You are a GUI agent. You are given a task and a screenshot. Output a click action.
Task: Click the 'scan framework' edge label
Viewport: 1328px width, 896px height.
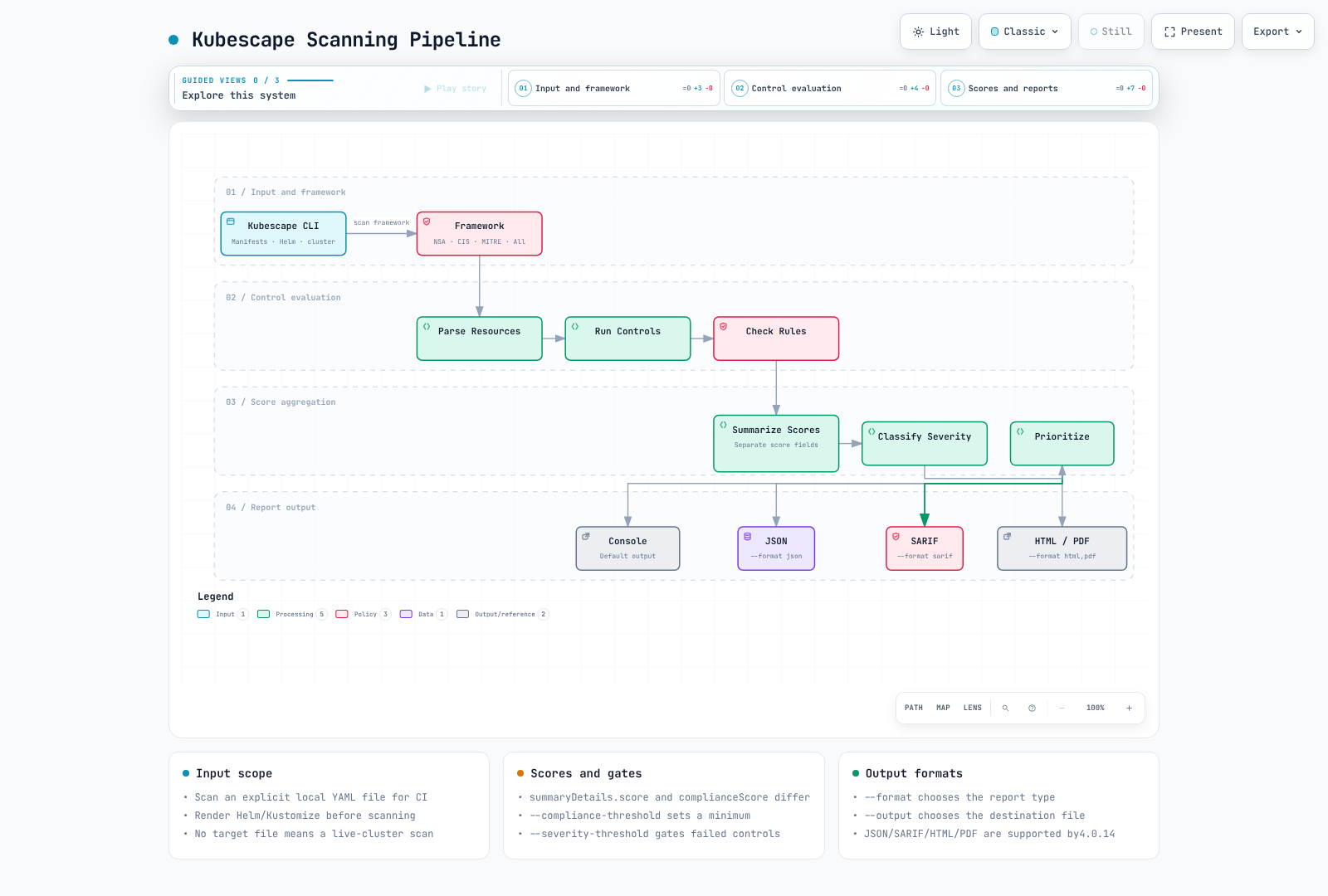[382, 223]
